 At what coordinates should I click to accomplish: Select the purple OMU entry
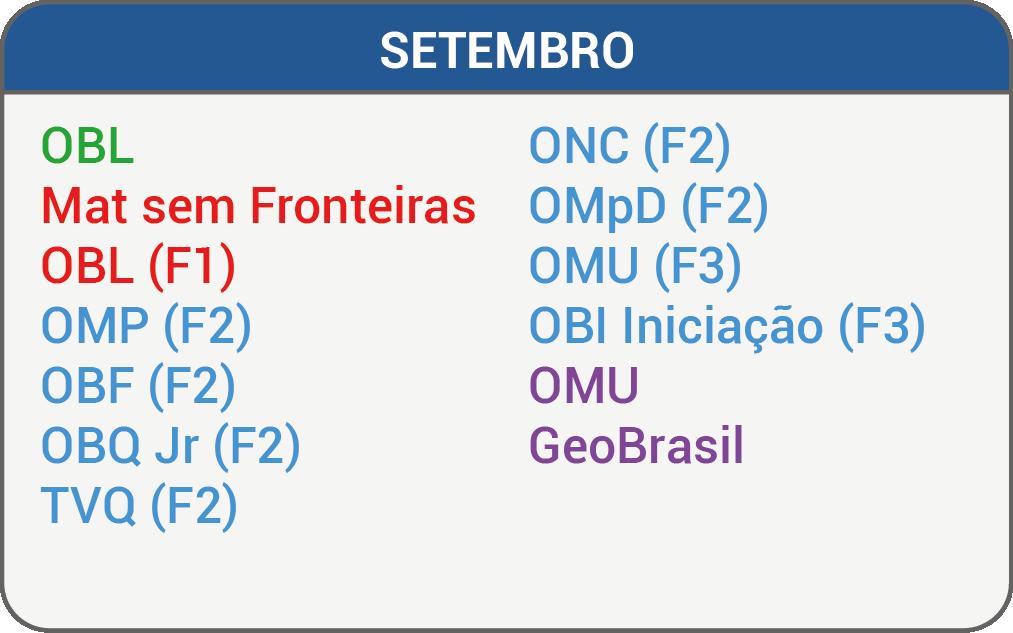tap(583, 386)
